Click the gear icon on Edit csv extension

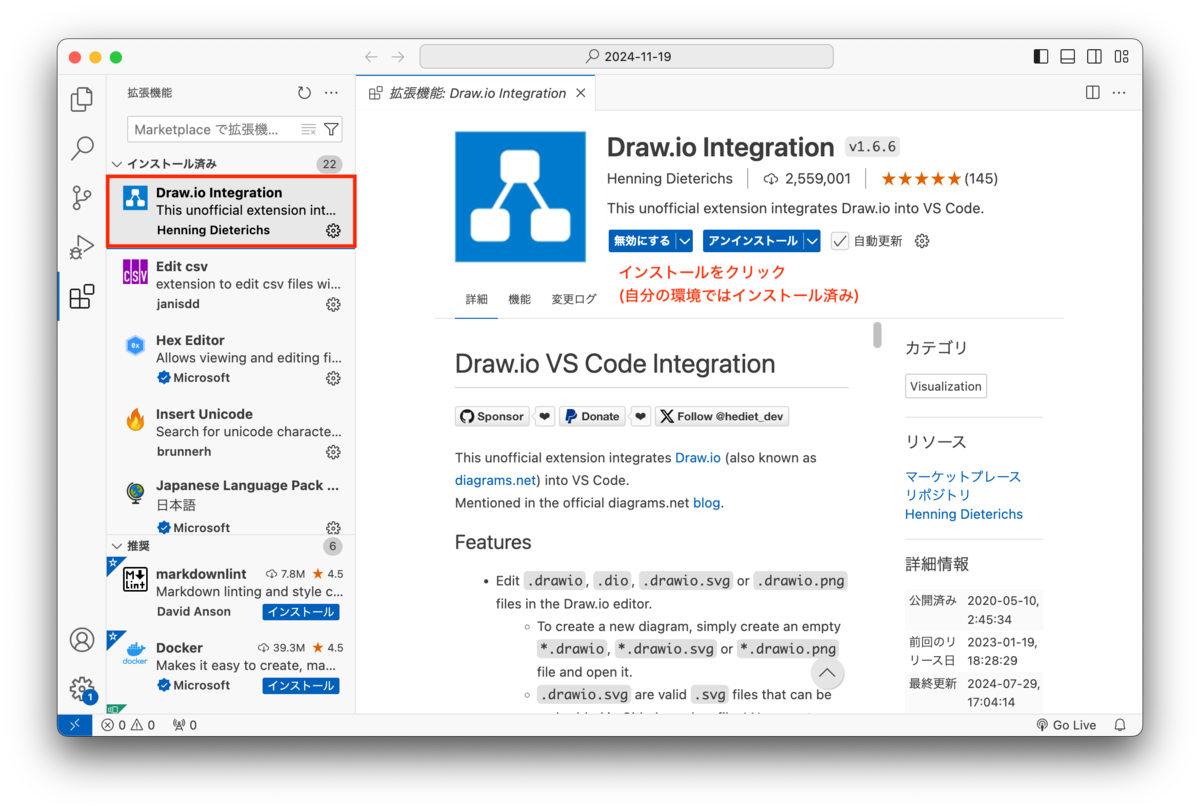pyautogui.click(x=333, y=305)
